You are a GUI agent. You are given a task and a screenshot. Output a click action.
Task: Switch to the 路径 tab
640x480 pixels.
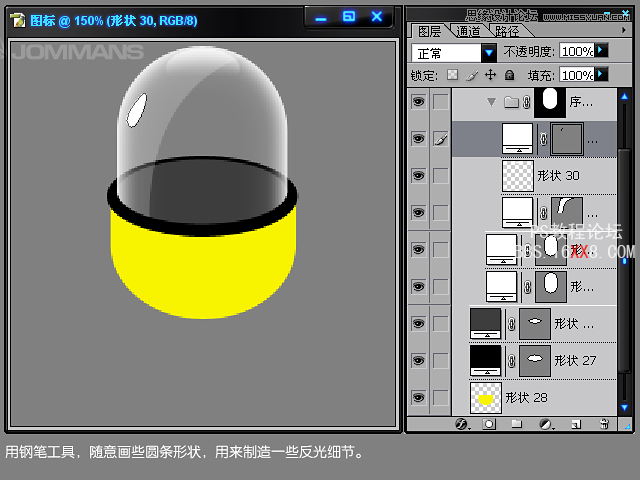(x=507, y=32)
